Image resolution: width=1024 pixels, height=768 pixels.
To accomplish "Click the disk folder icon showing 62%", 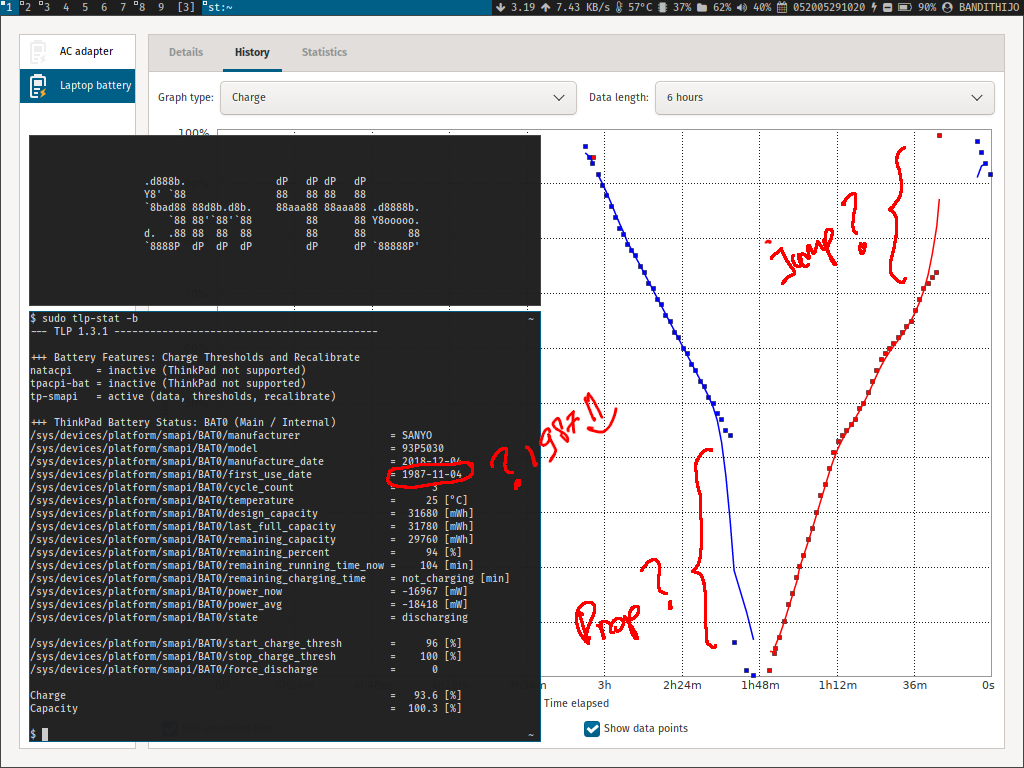I will (x=703, y=7).
